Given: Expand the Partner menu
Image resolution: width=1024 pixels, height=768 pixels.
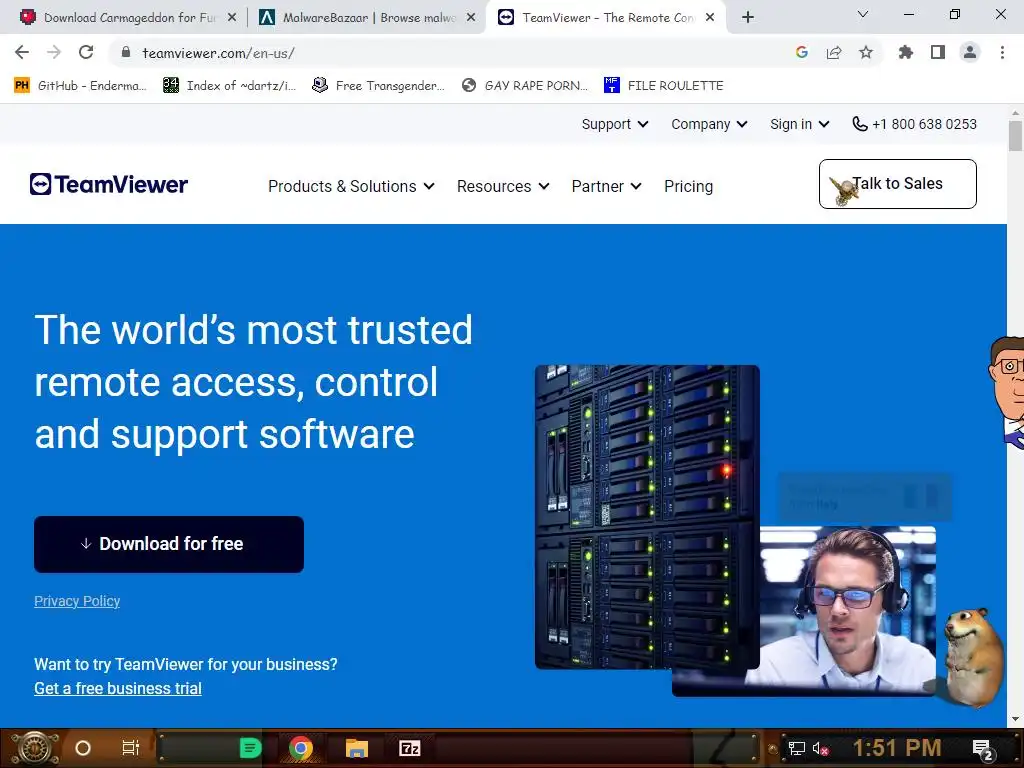Looking at the screenshot, I should (607, 186).
